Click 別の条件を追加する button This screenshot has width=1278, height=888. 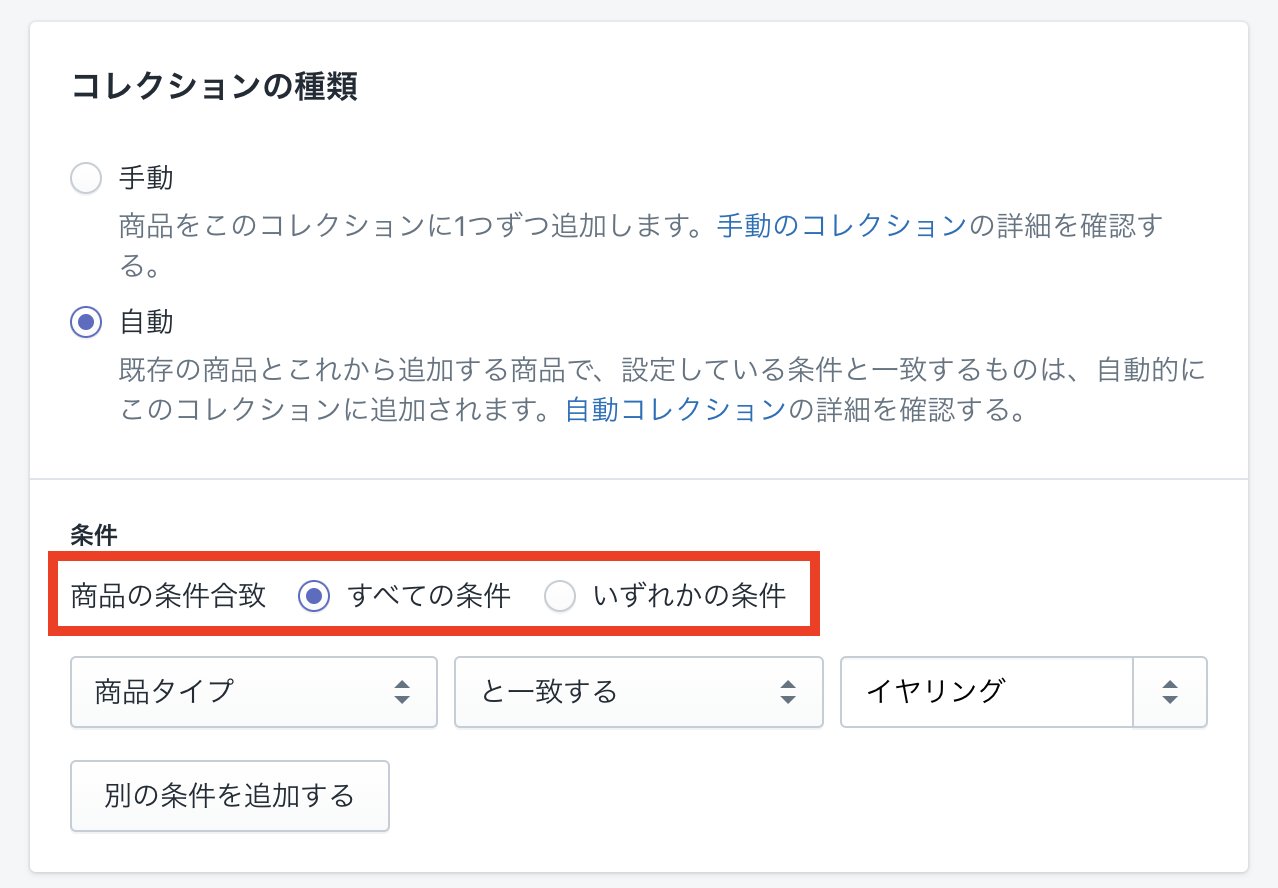point(230,796)
